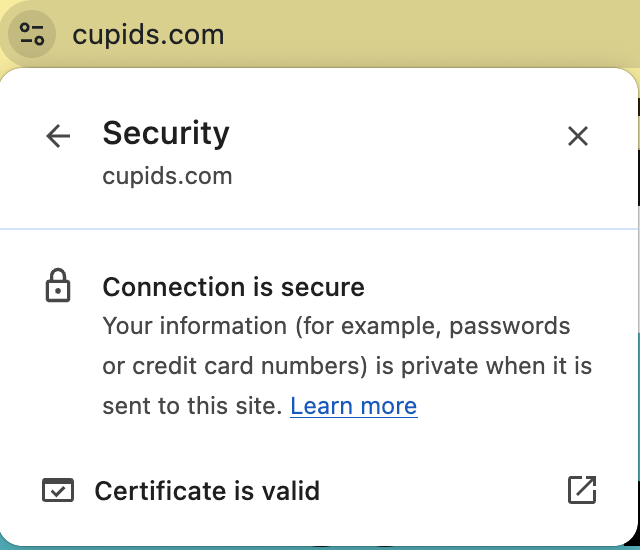Click the Security heading title
The width and height of the screenshot is (640, 550).
[166, 133]
